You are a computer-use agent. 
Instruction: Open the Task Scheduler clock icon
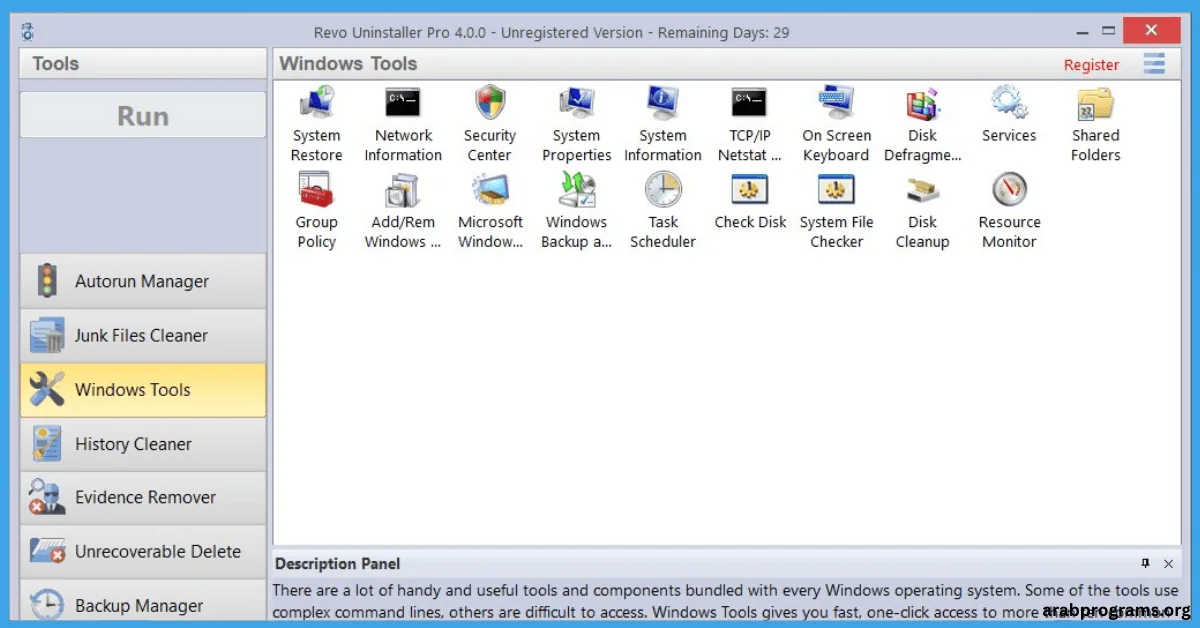(663, 190)
